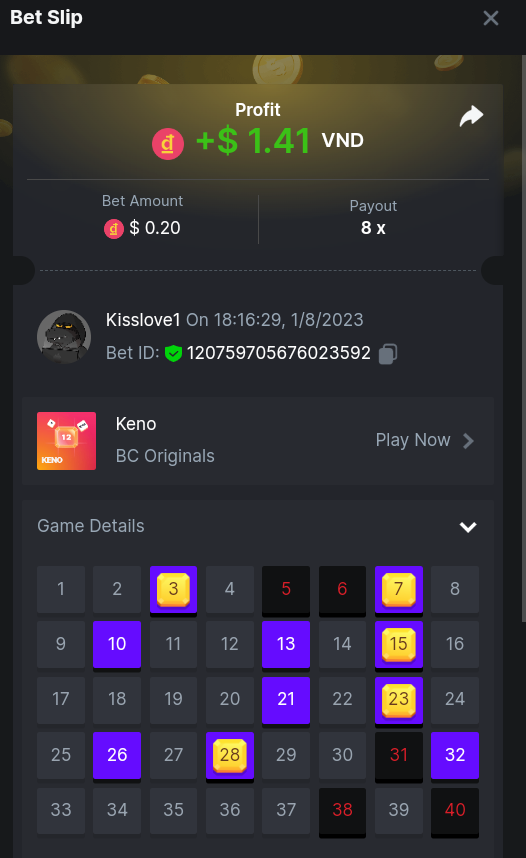This screenshot has width=526, height=858.
Task: Click the gold gem tile 28
Action: (230, 756)
